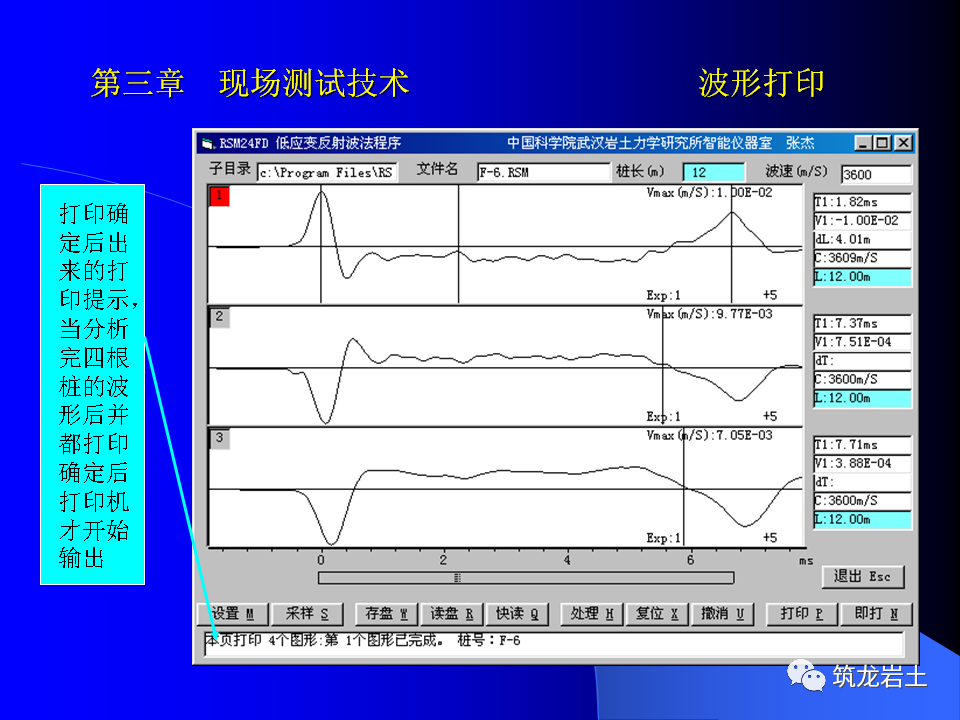
Task: Undo with the 撤消 U button
Action: 722,613
